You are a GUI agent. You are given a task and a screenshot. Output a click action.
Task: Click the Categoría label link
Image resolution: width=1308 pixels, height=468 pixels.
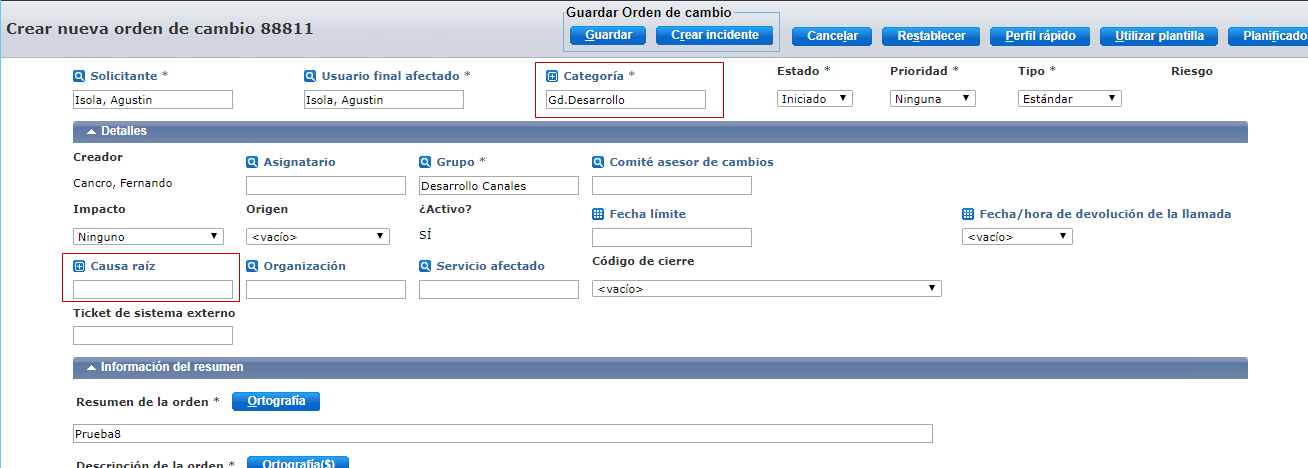coord(593,76)
